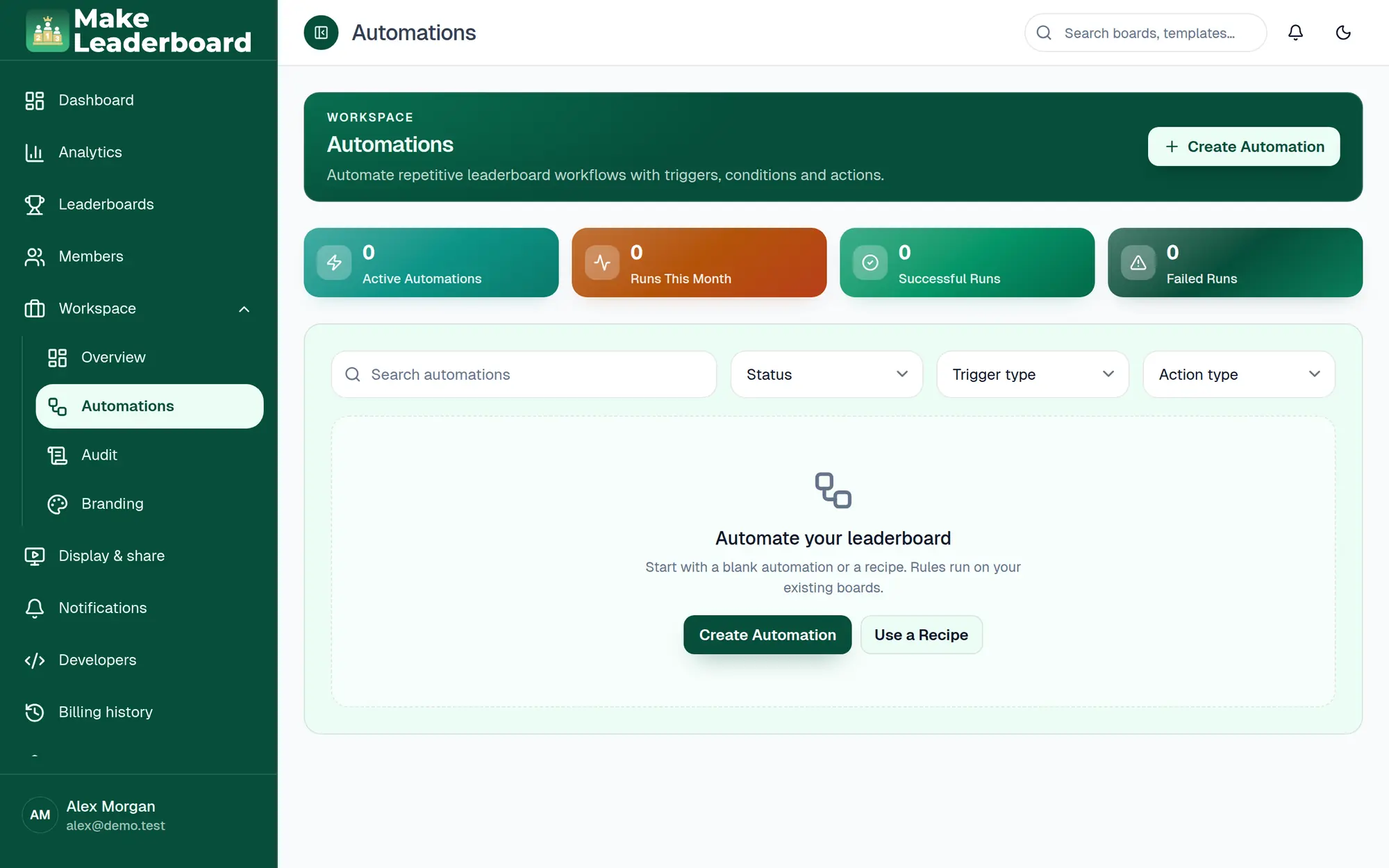Click the sidebar Notifications bell icon
This screenshot has width=1389, height=868.
click(x=35, y=608)
